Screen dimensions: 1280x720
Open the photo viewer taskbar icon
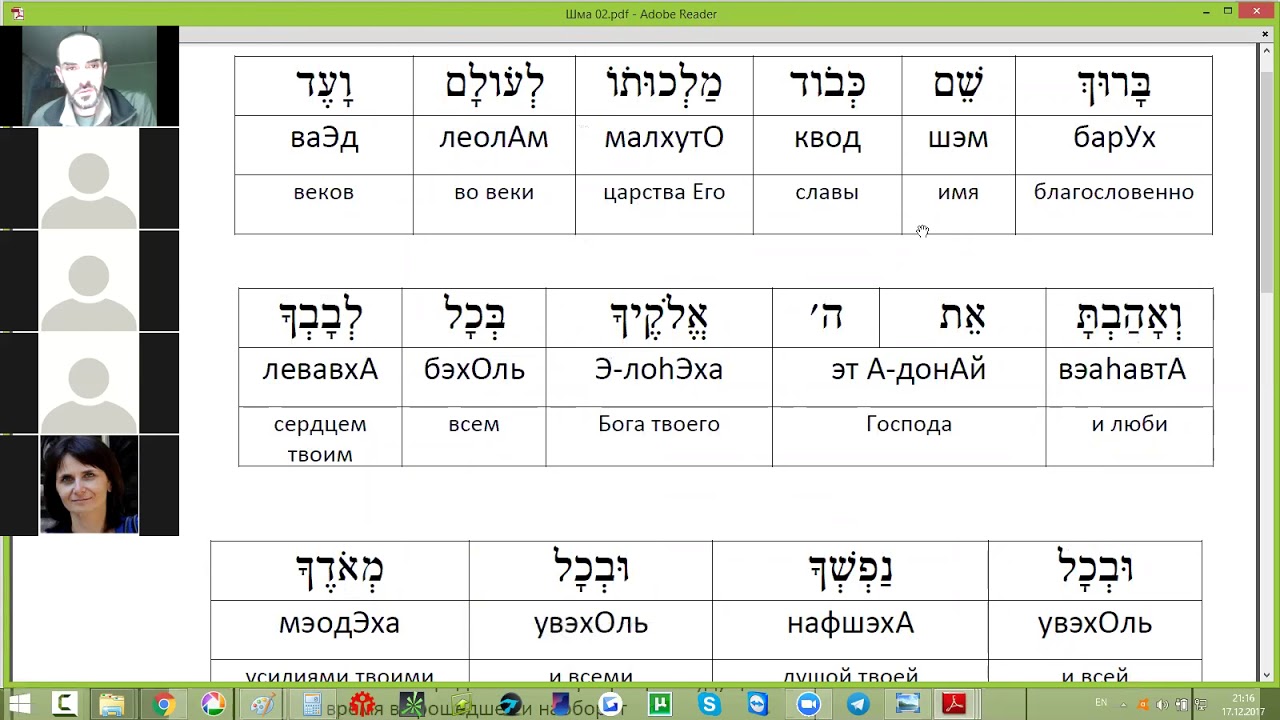click(x=907, y=704)
